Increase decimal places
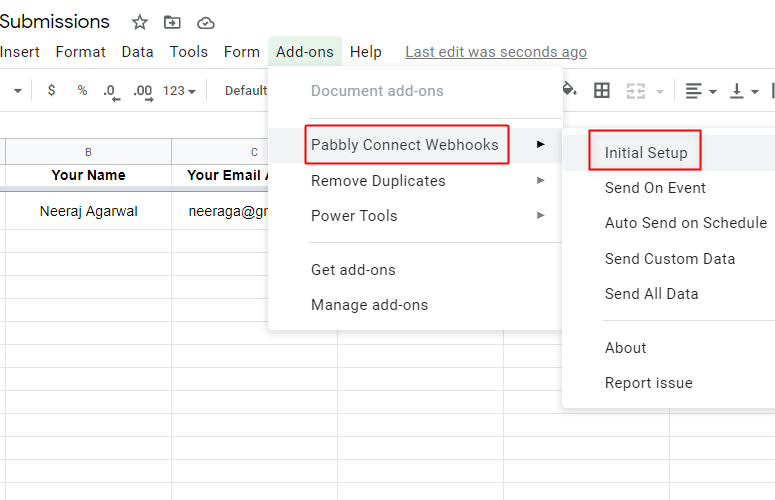This screenshot has height=500, width=775. coord(143,92)
